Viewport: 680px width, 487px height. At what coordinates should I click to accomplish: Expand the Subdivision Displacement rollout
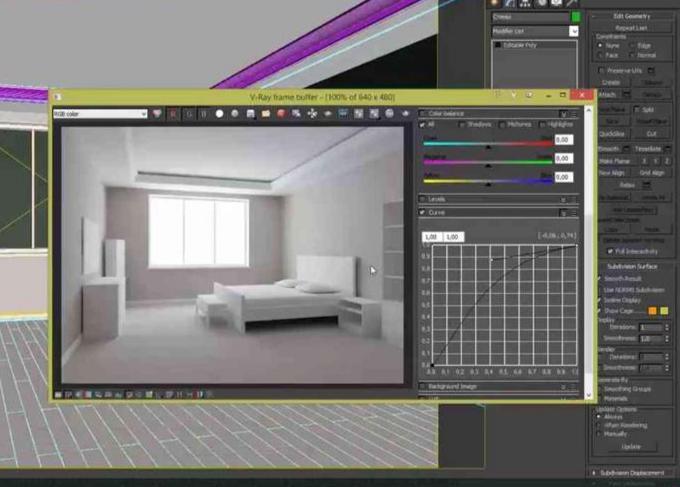[632, 472]
